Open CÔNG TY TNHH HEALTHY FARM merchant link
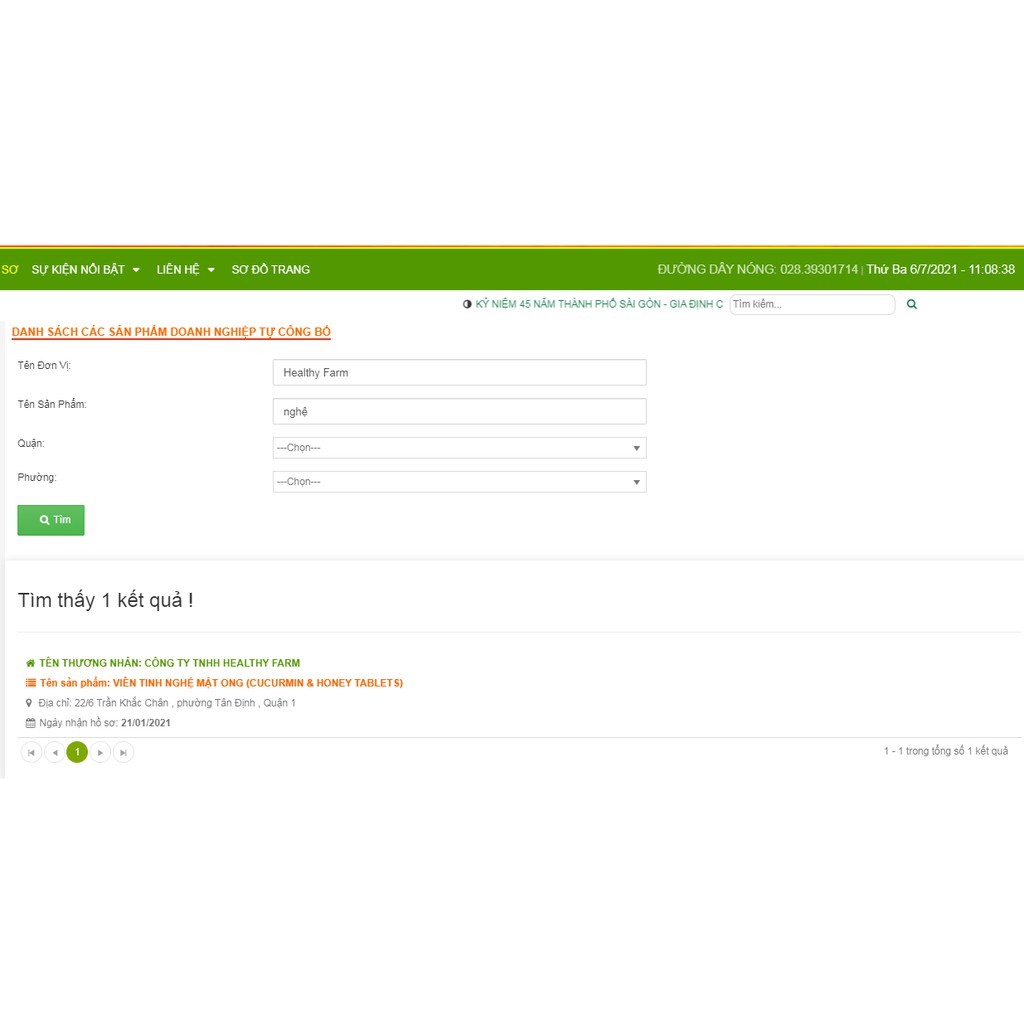 pyautogui.click(x=221, y=663)
